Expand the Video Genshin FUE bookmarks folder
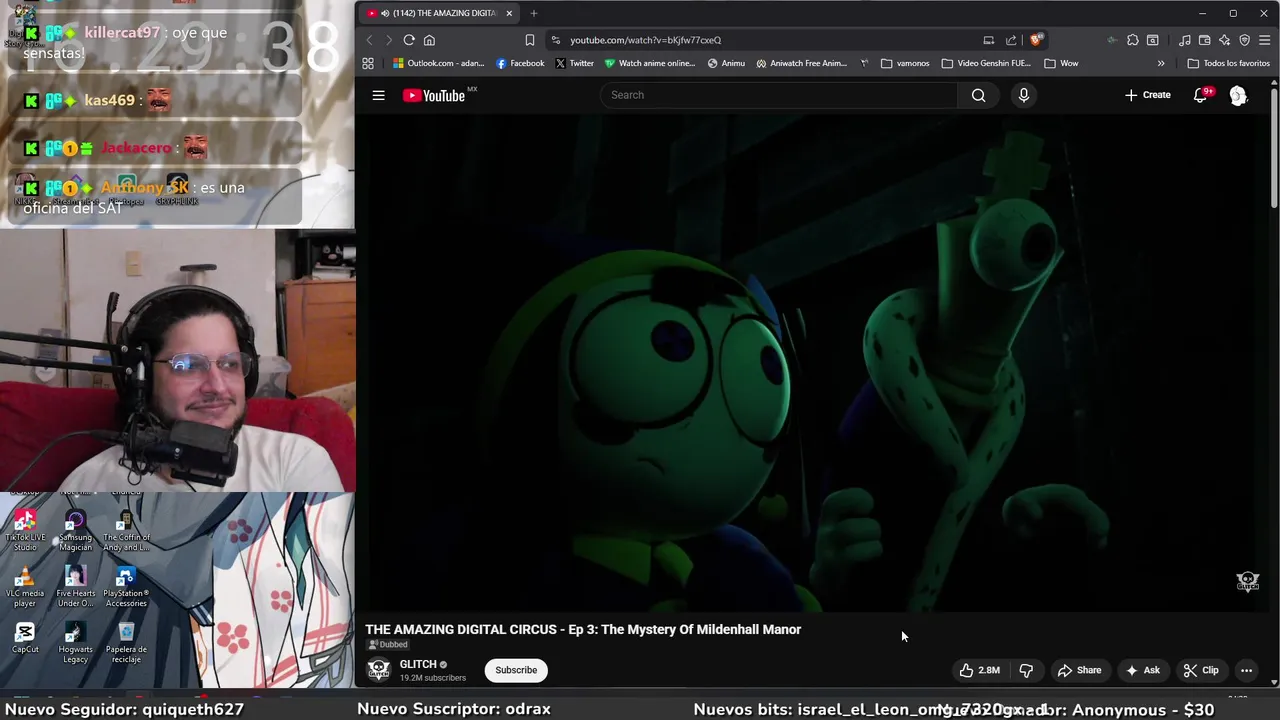This screenshot has height=720, width=1280. 986,63
